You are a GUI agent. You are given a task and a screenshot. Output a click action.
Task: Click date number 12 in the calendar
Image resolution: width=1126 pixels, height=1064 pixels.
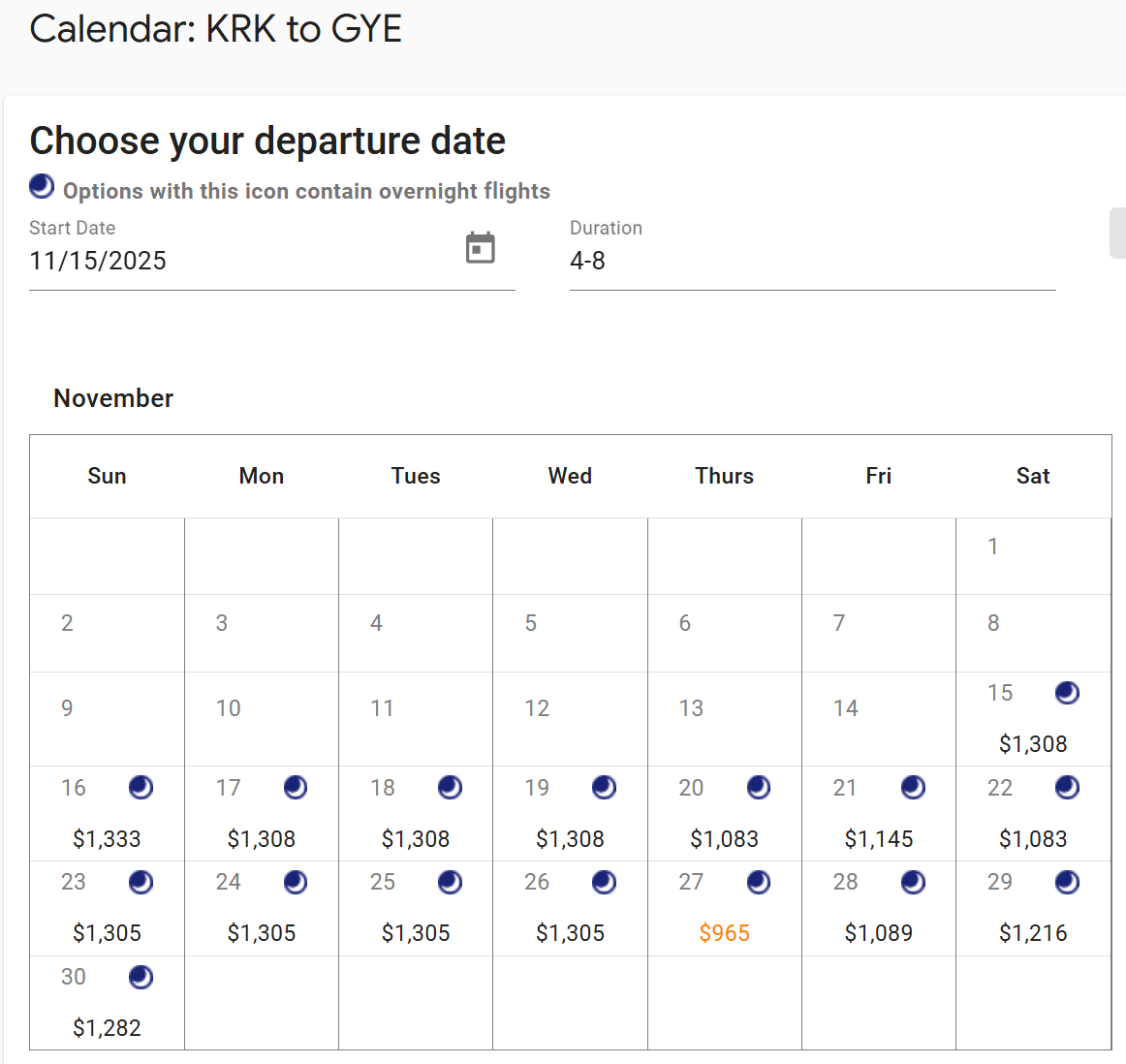(537, 708)
